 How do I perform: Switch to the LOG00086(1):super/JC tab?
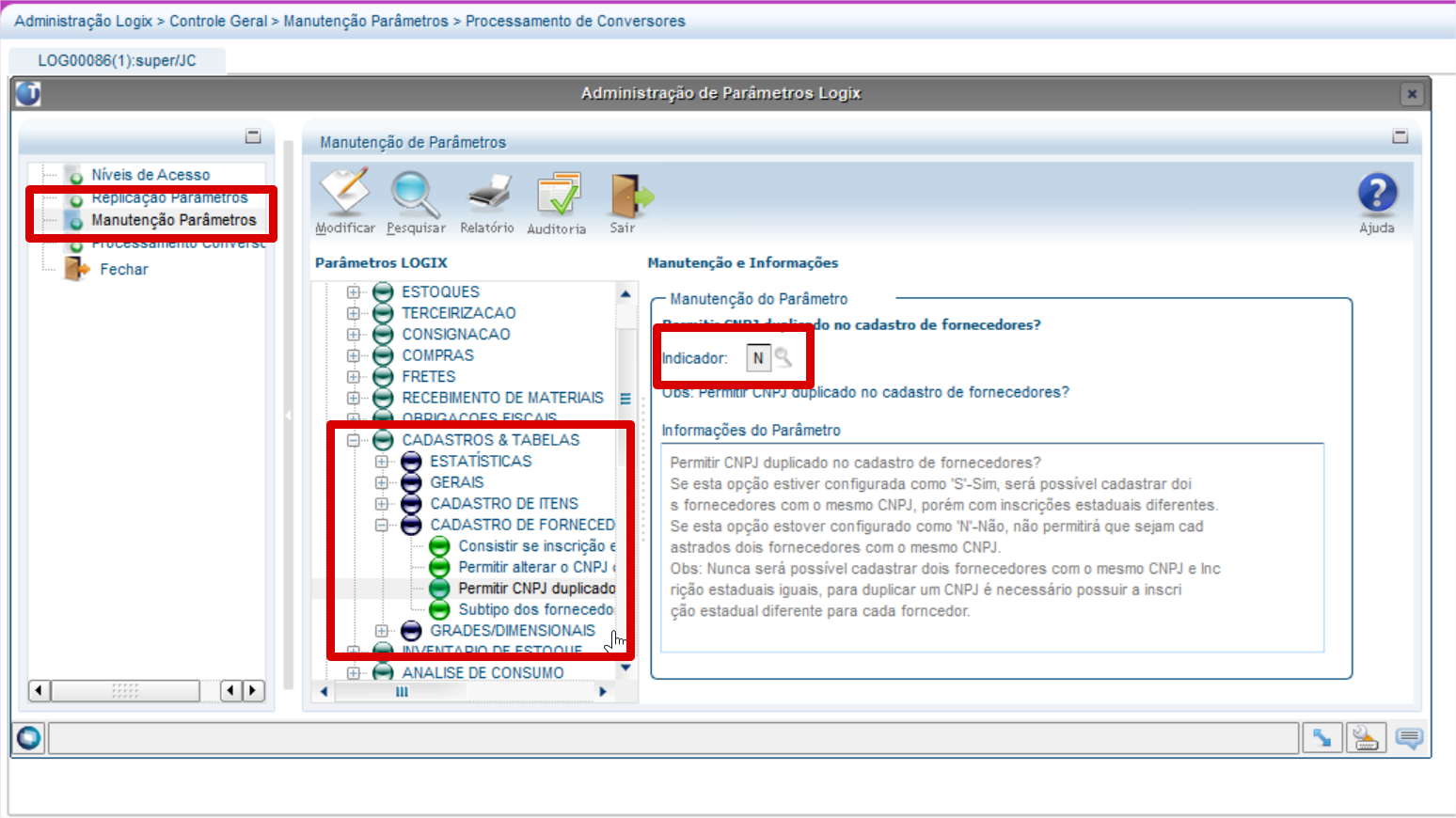coord(118,60)
